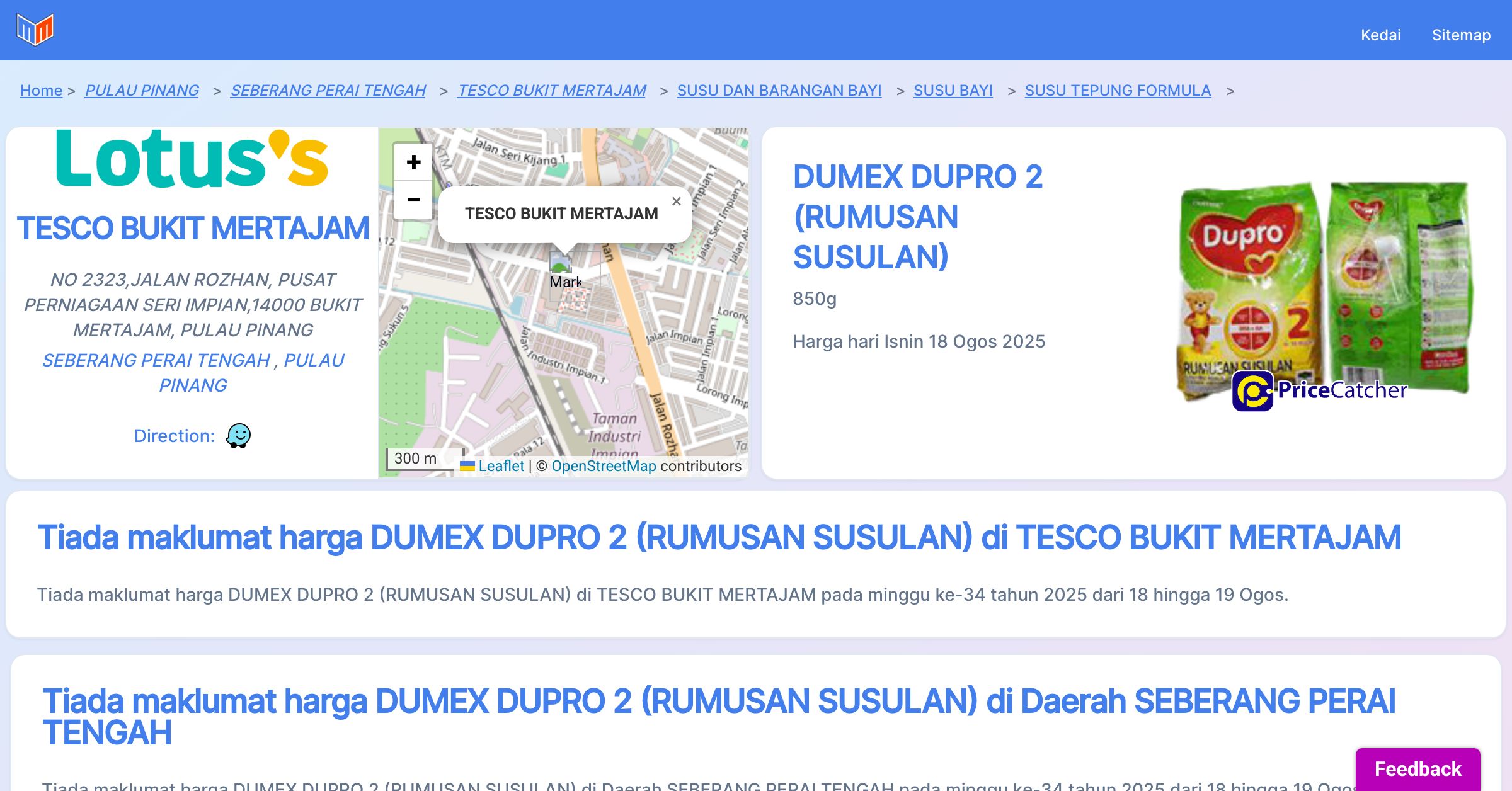Open TESCO BUKIT MERTAJAM breadcrumb link
The height and width of the screenshot is (791, 1512).
[x=552, y=91]
